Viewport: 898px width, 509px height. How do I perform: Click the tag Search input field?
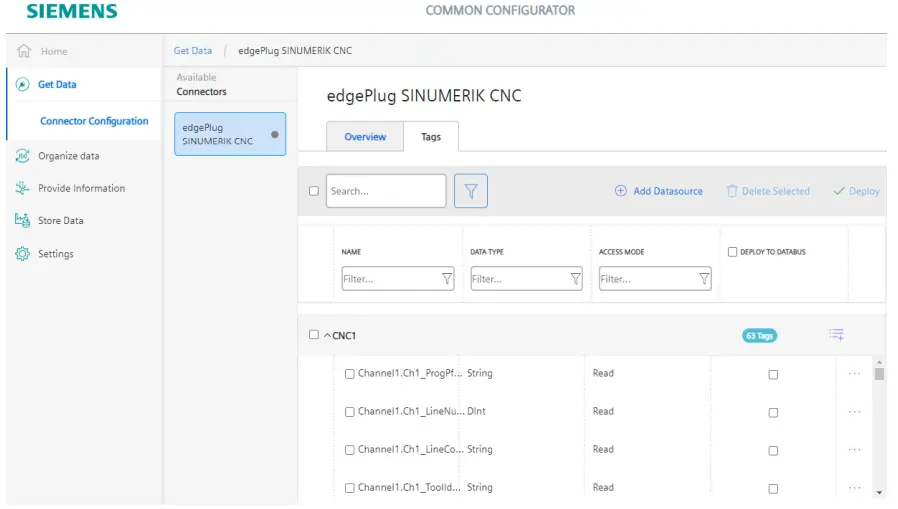(385, 191)
